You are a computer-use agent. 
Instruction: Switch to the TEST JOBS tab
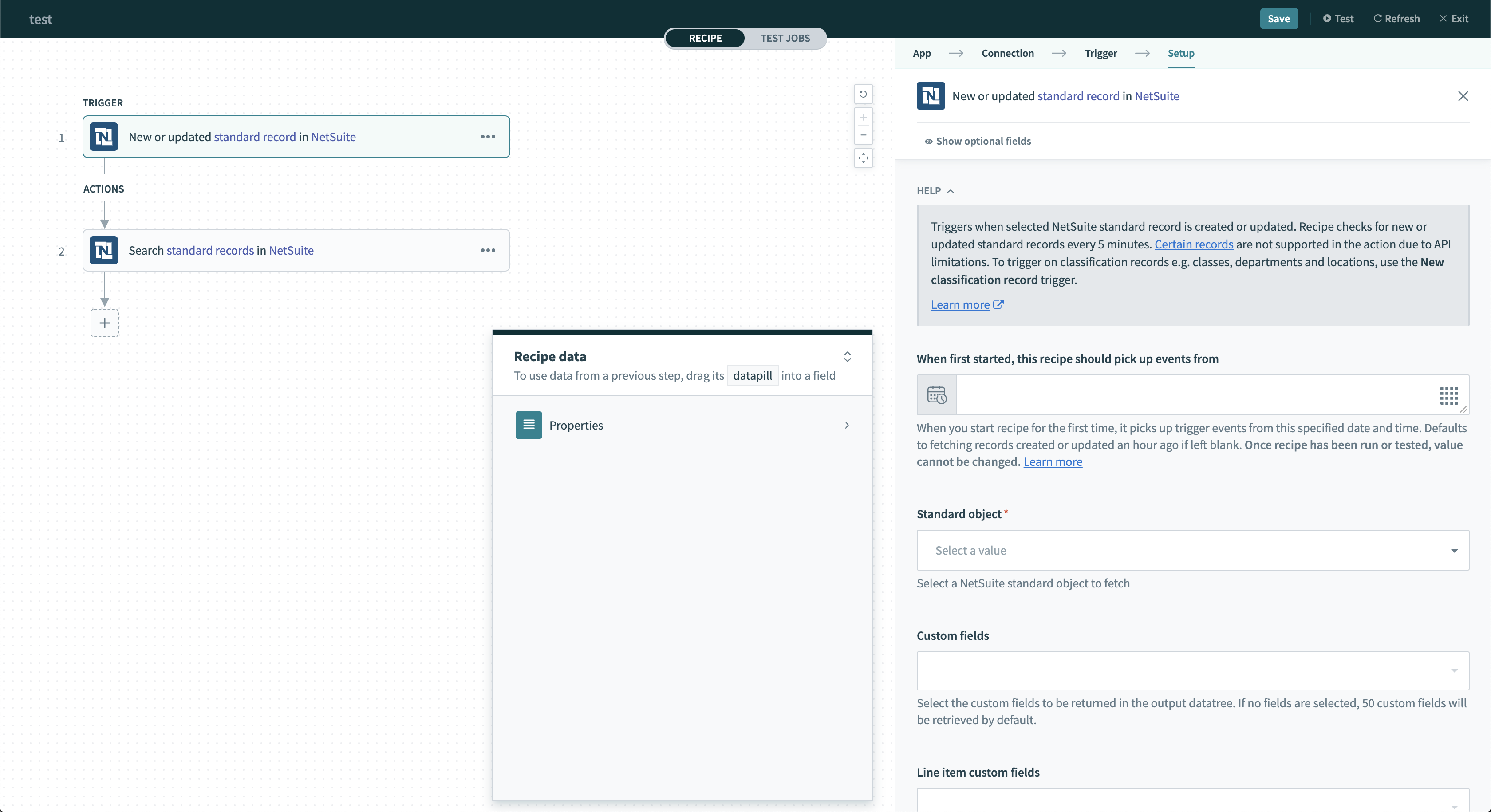click(785, 38)
